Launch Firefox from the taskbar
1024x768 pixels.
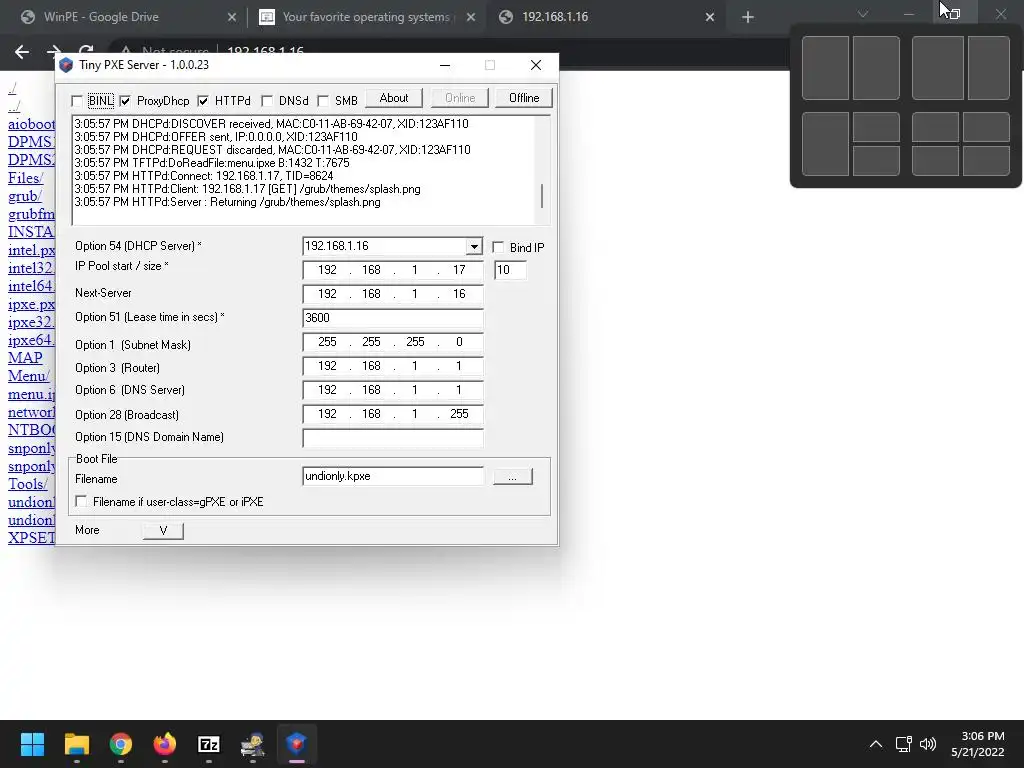pyautogui.click(x=165, y=744)
